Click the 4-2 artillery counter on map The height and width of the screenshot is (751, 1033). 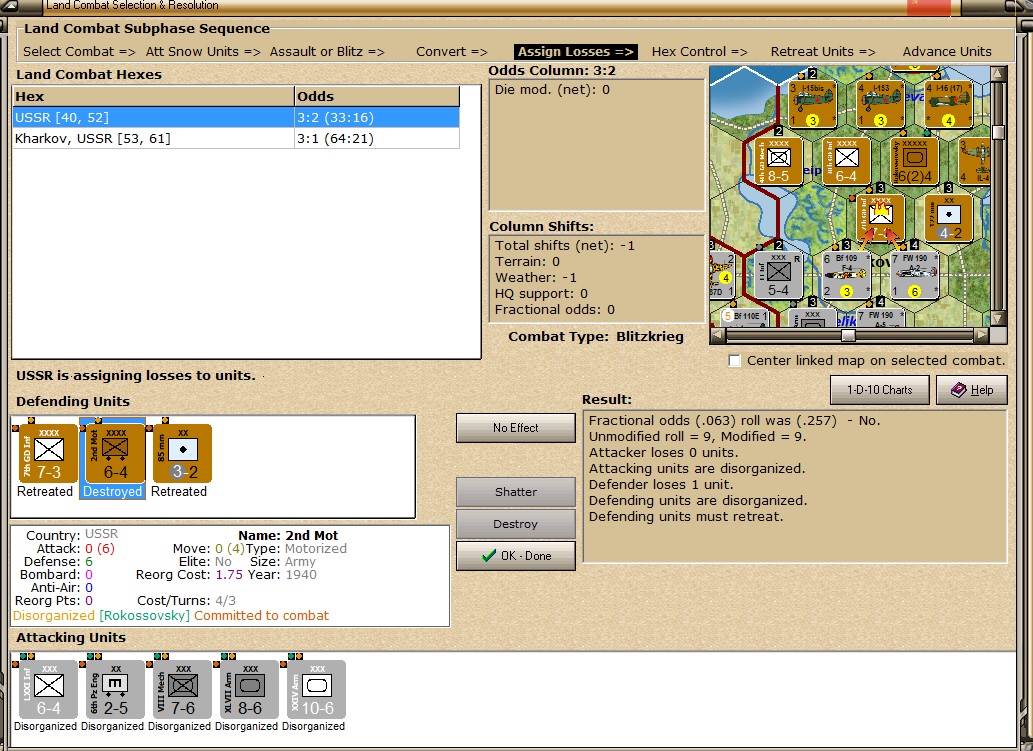[x=949, y=218]
